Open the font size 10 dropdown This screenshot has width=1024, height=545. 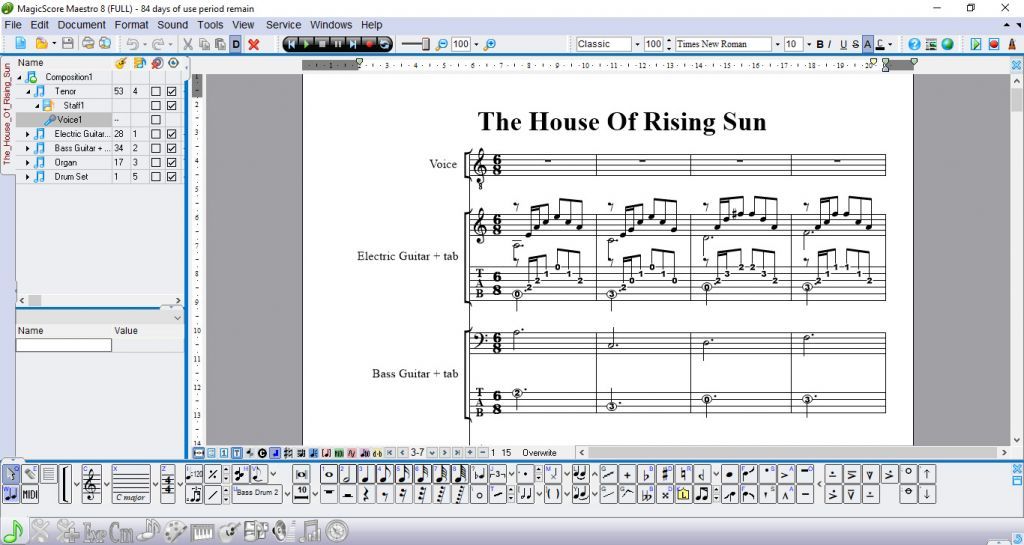tap(808, 44)
